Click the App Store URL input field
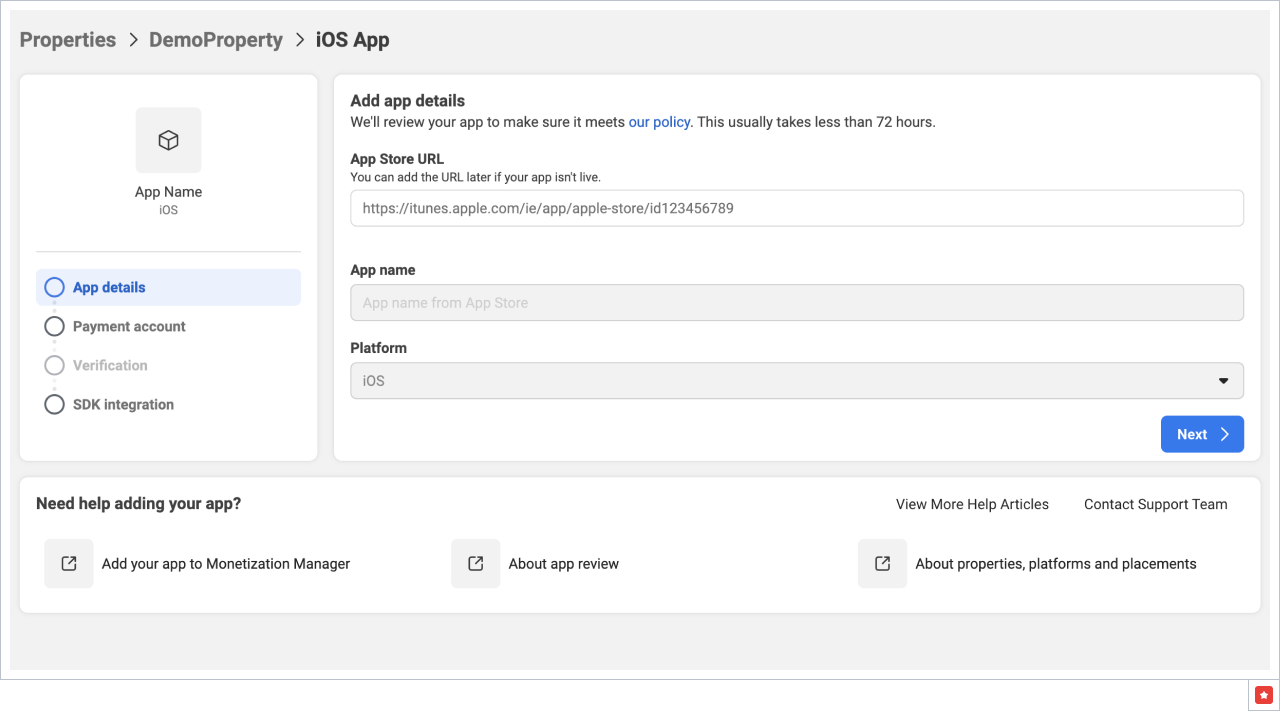 click(796, 208)
